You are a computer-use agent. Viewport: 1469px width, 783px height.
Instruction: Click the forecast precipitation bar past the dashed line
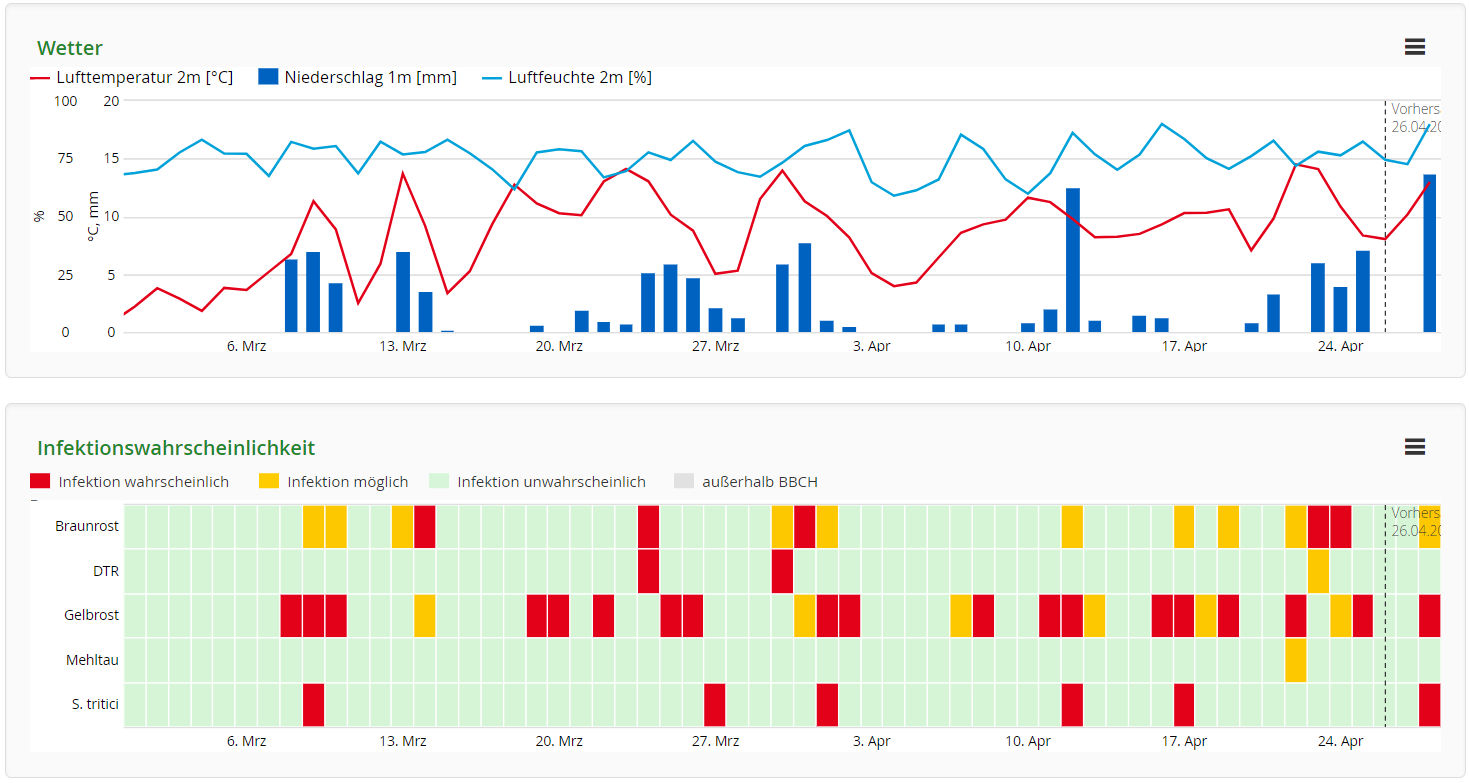(x=1430, y=253)
